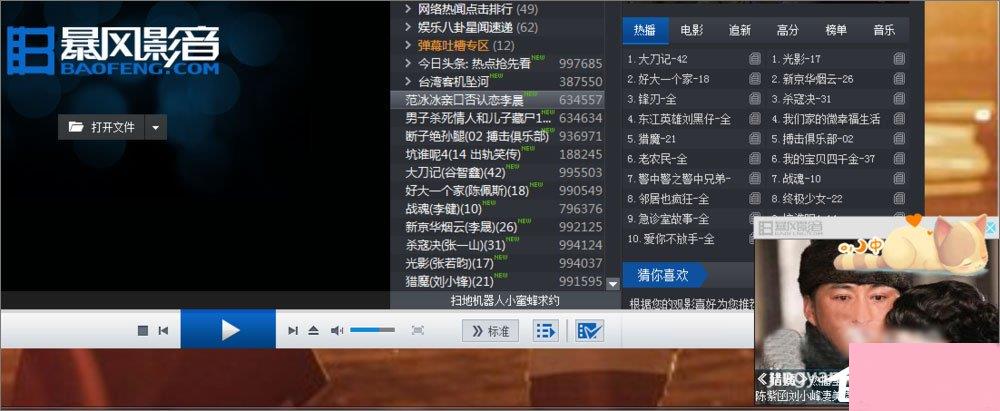
Task: Click details icon beside 战魂-10
Action: pyautogui.click(x=899, y=178)
